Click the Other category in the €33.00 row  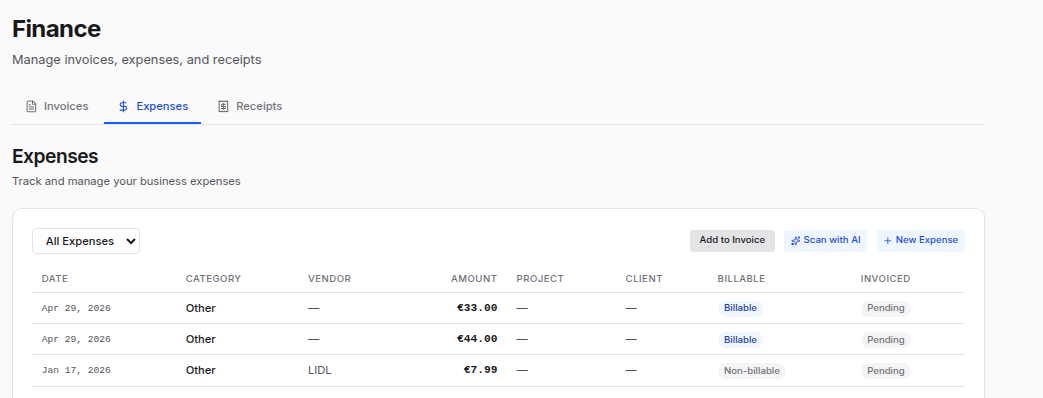[200, 308]
